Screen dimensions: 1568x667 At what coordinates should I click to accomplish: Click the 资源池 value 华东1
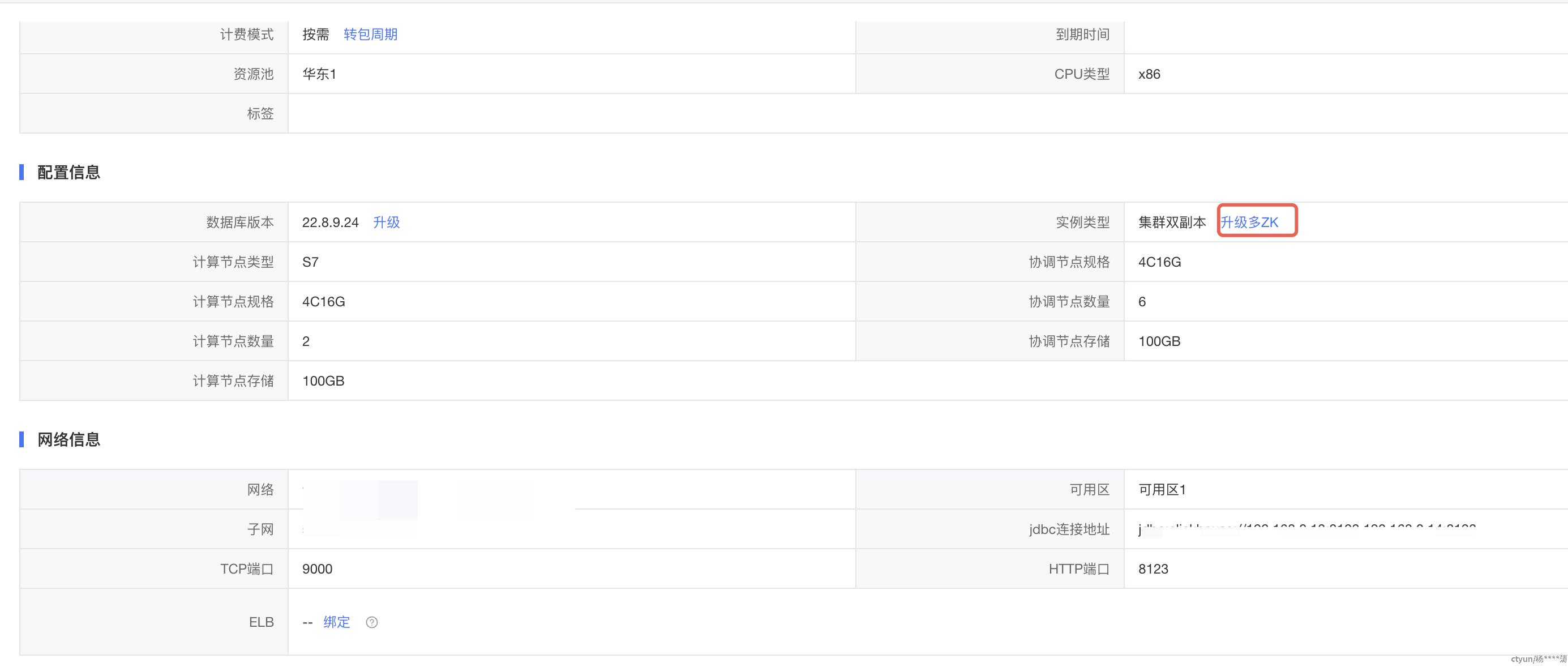coord(320,74)
